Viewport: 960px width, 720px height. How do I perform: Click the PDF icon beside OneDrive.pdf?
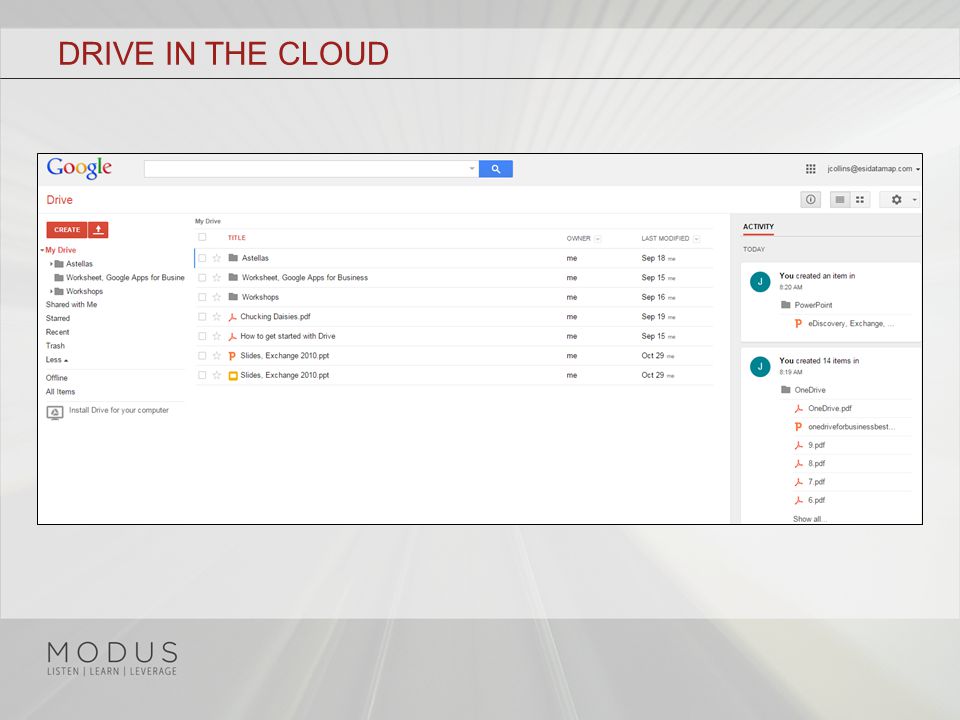tap(798, 408)
